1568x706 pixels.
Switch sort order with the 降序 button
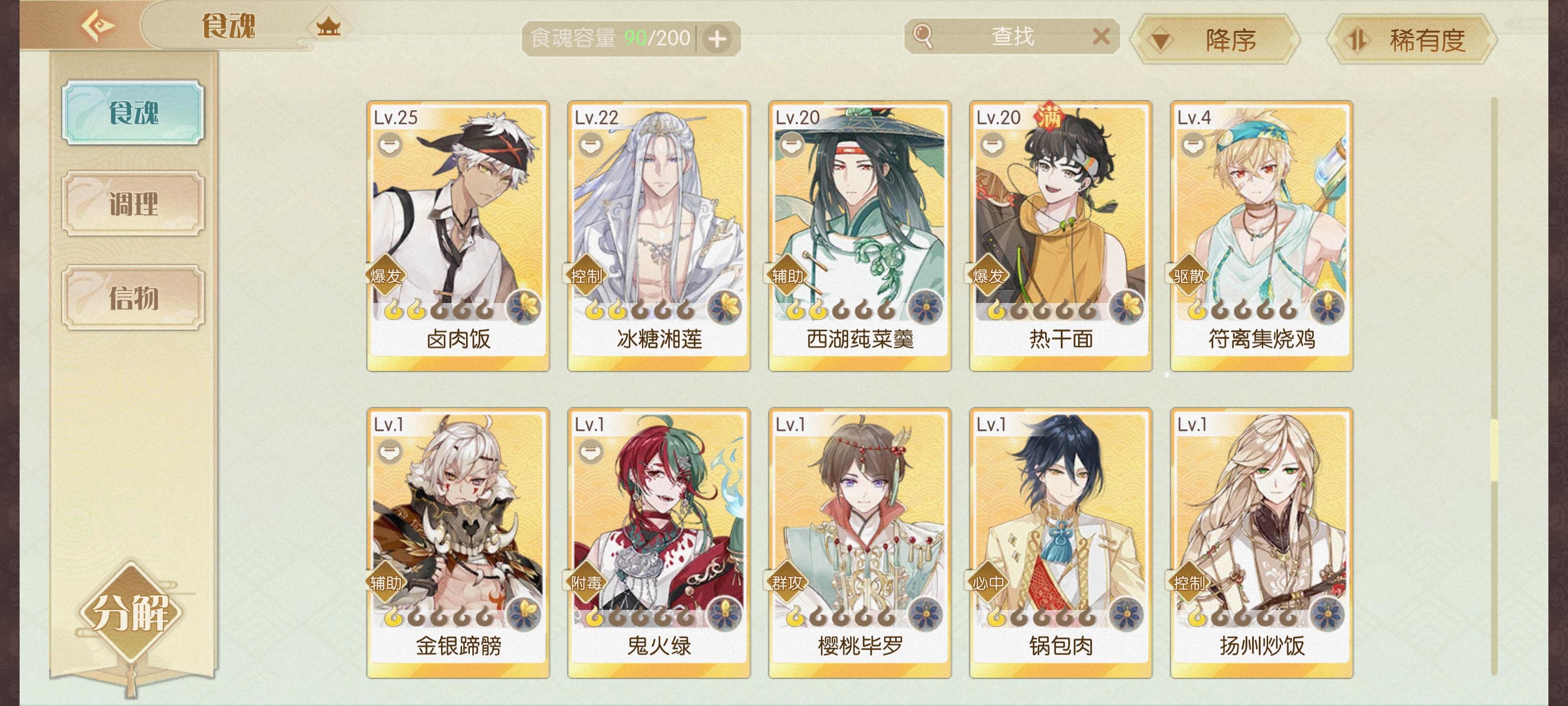(x=1215, y=40)
